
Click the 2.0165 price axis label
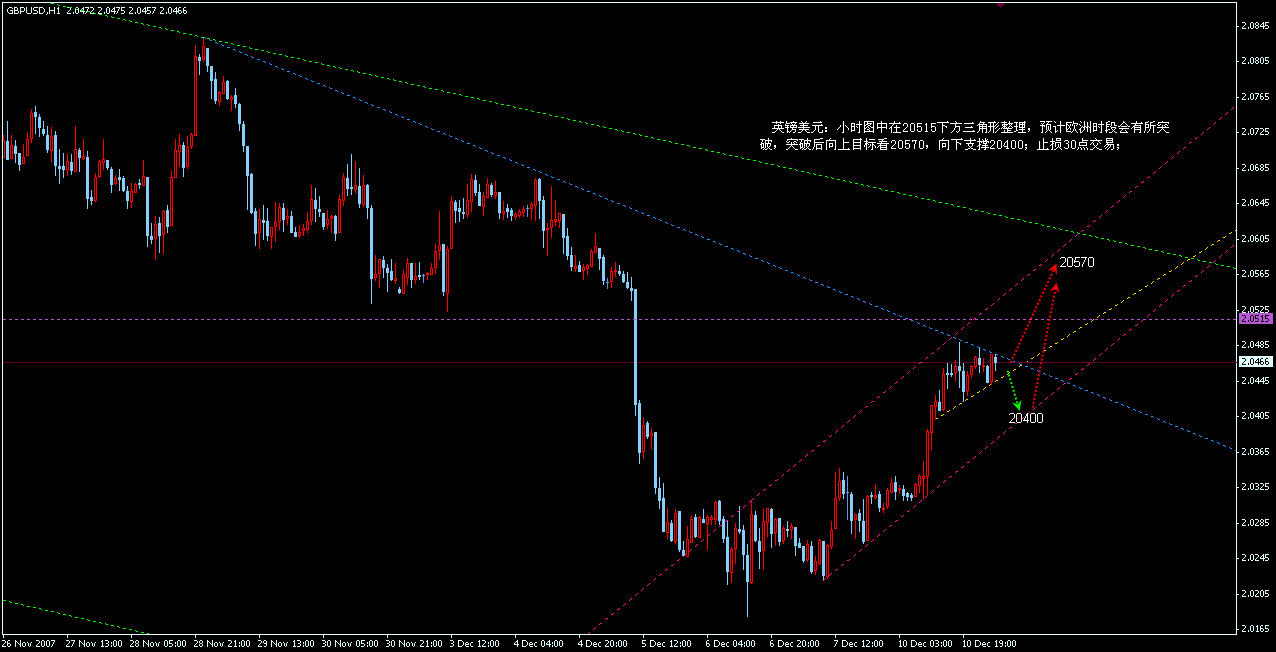click(1256, 629)
